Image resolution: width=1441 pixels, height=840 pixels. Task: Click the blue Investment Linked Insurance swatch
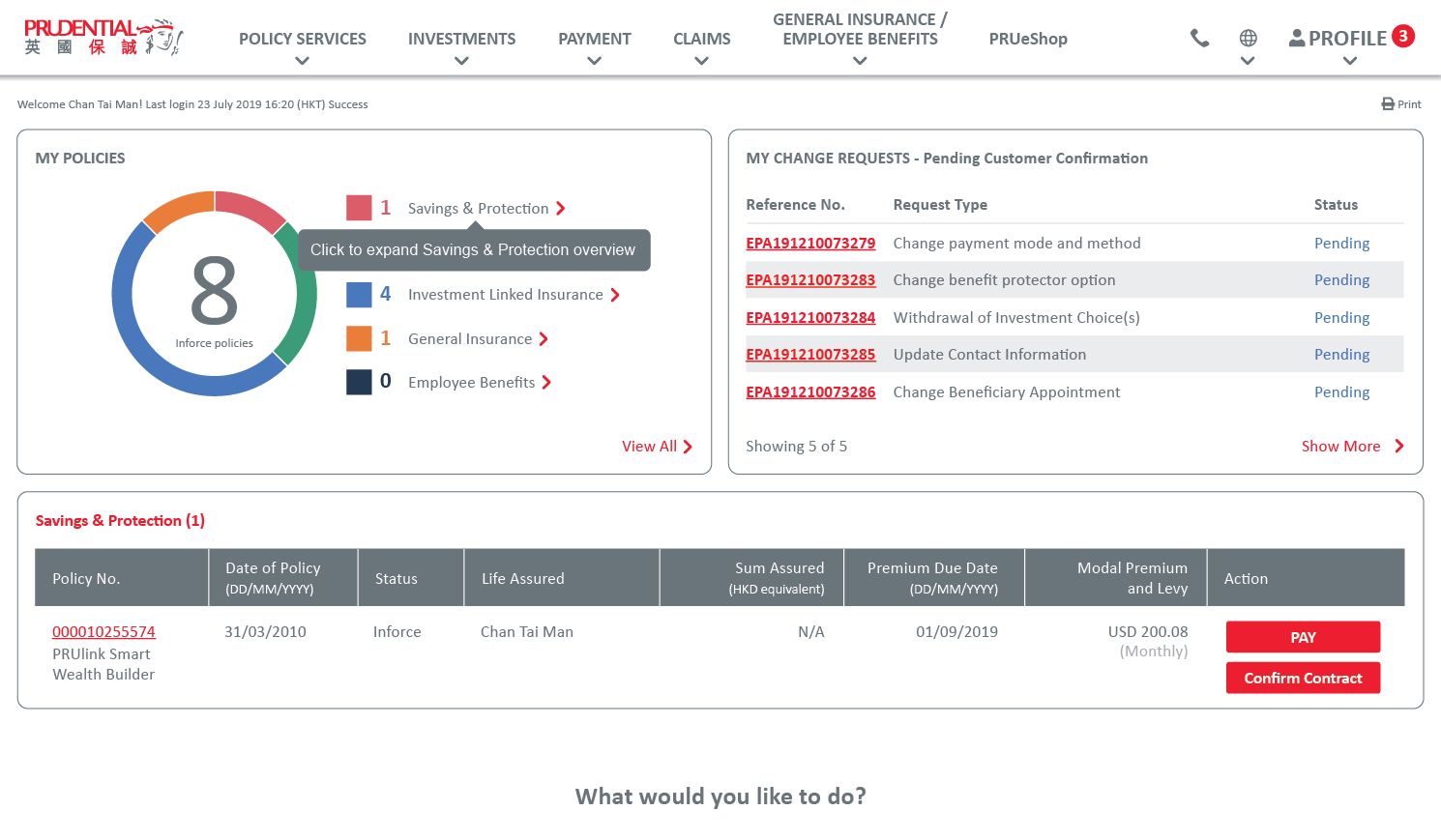coord(359,295)
